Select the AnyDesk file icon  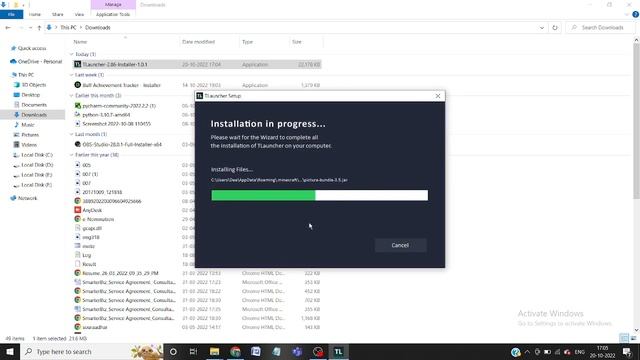pos(78,210)
